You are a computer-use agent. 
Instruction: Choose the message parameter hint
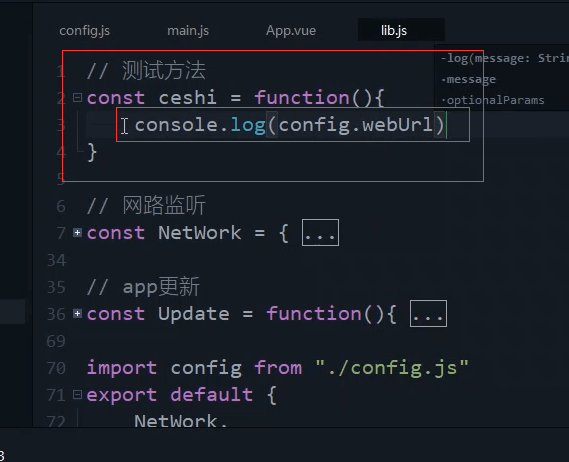(x=469, y=79)
